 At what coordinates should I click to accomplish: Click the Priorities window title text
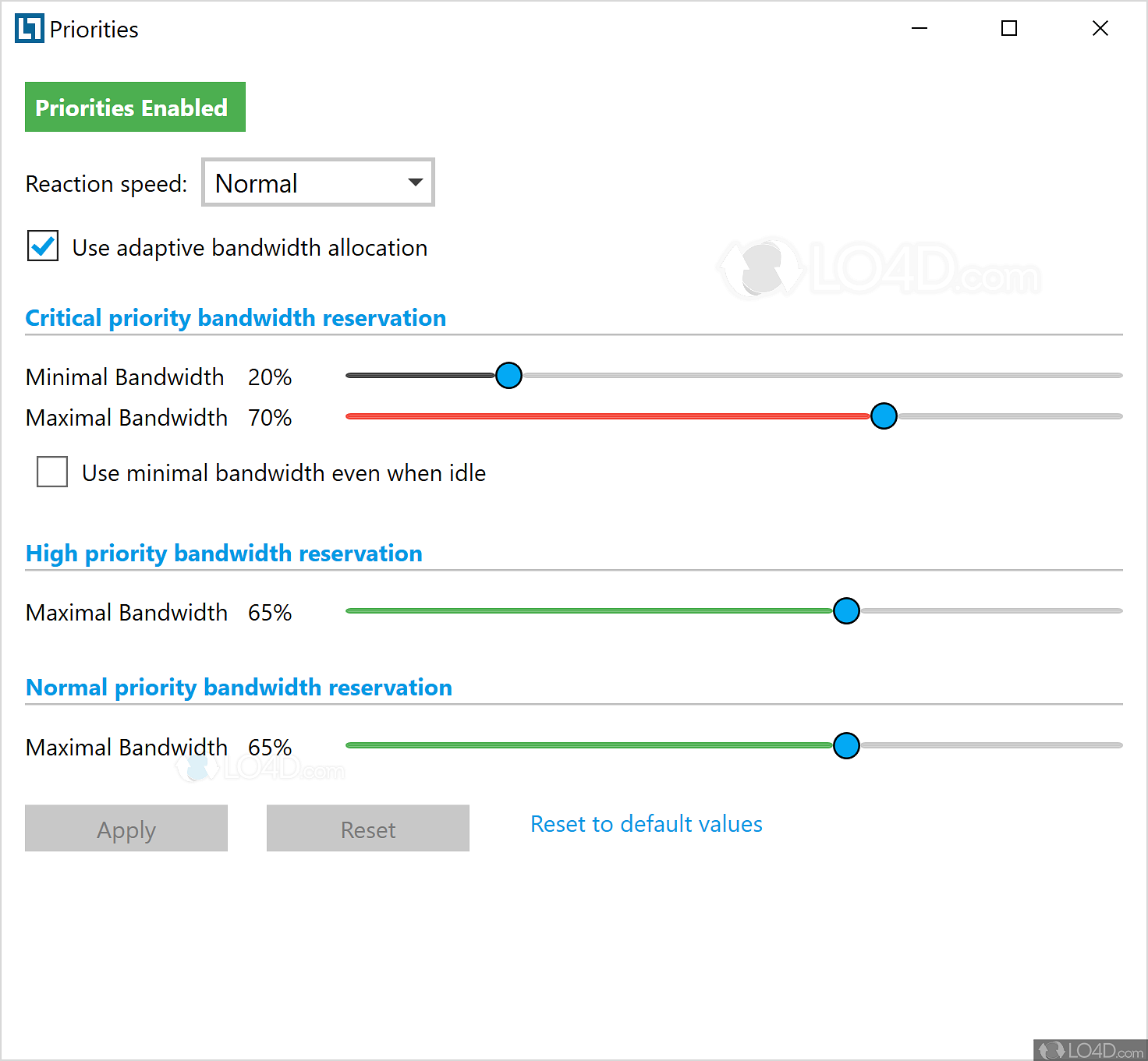94,28
